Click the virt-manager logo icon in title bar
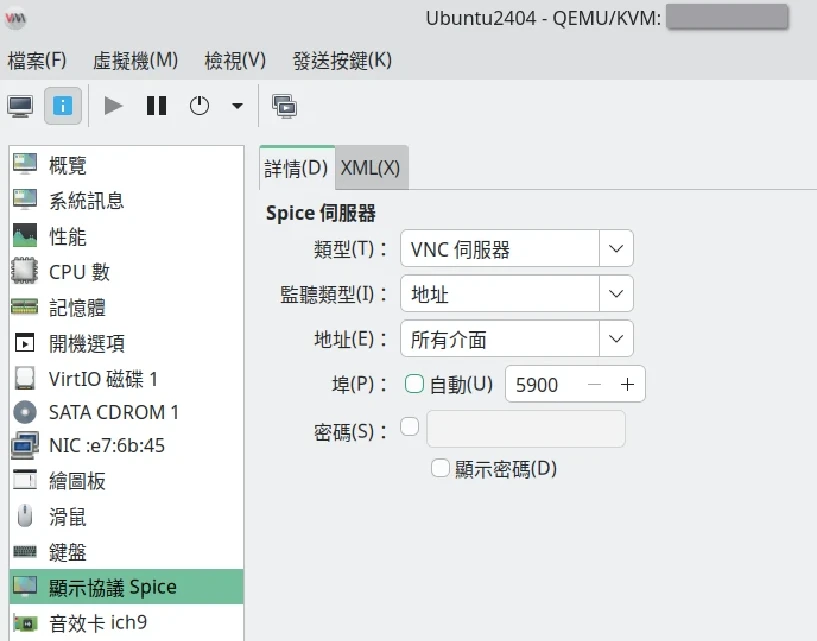 coord(15,19)
